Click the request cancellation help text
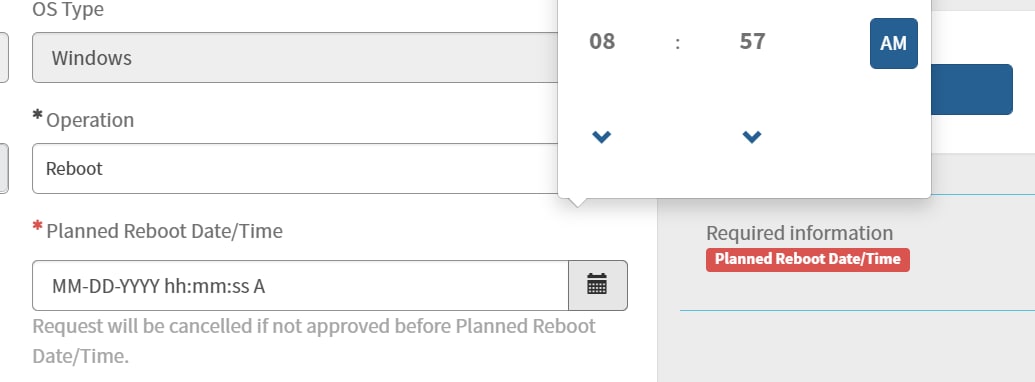Image resolution: width=1035 pixels, height=382 pixels. (x=314, y=341)
